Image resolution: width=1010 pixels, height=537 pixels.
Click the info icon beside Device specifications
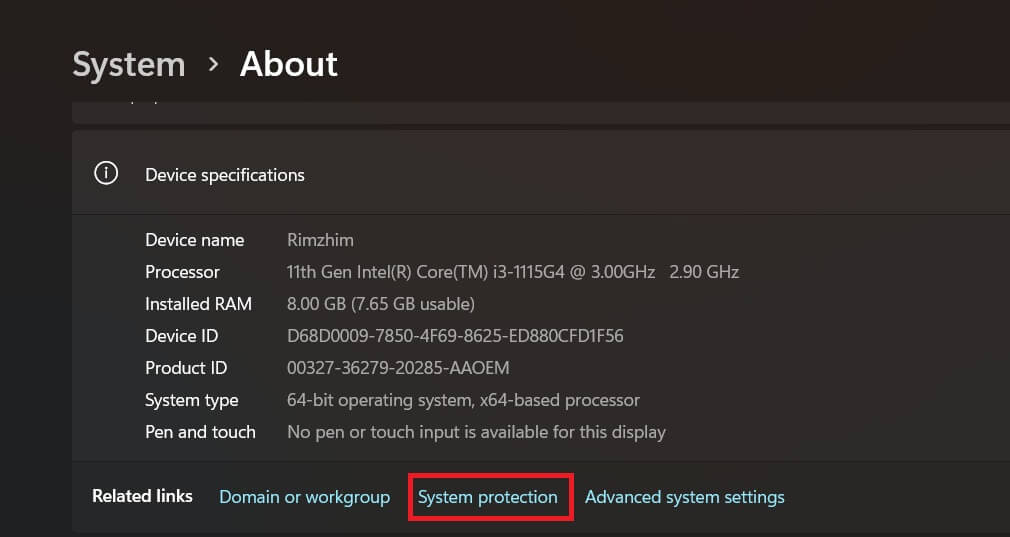[x=106, y=174]
